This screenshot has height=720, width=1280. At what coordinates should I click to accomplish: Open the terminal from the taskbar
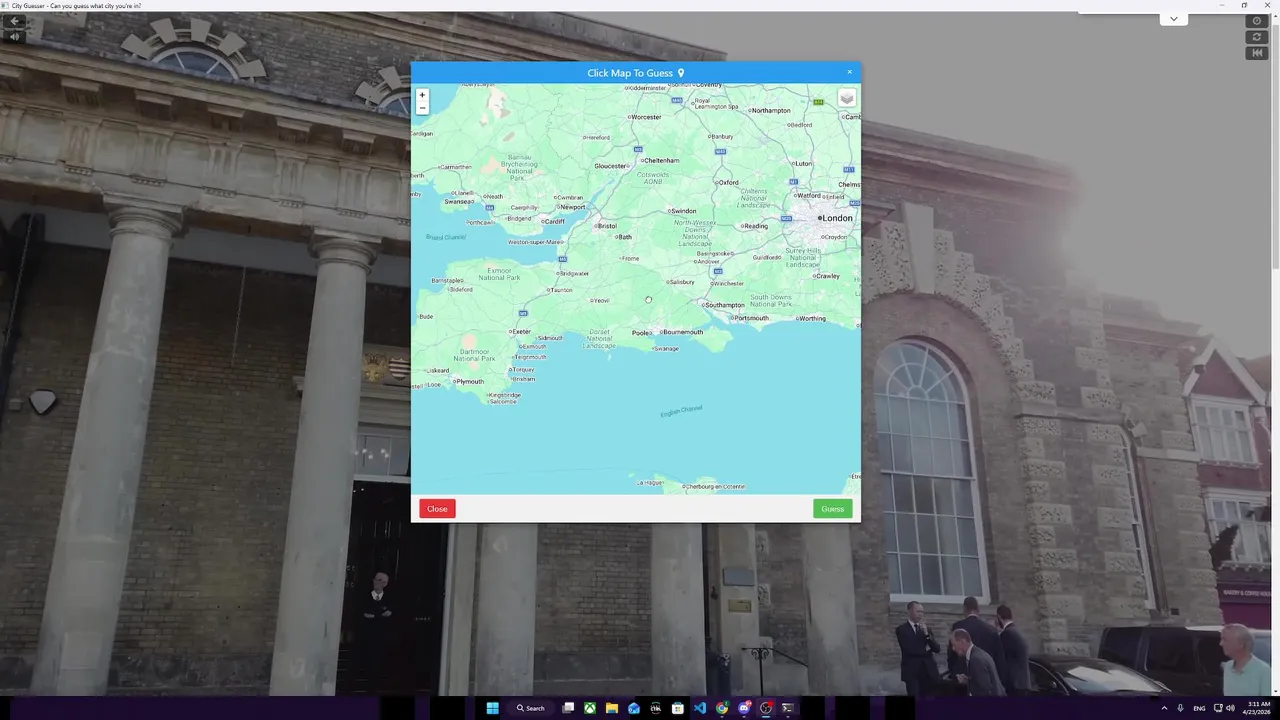coord(788,708)
